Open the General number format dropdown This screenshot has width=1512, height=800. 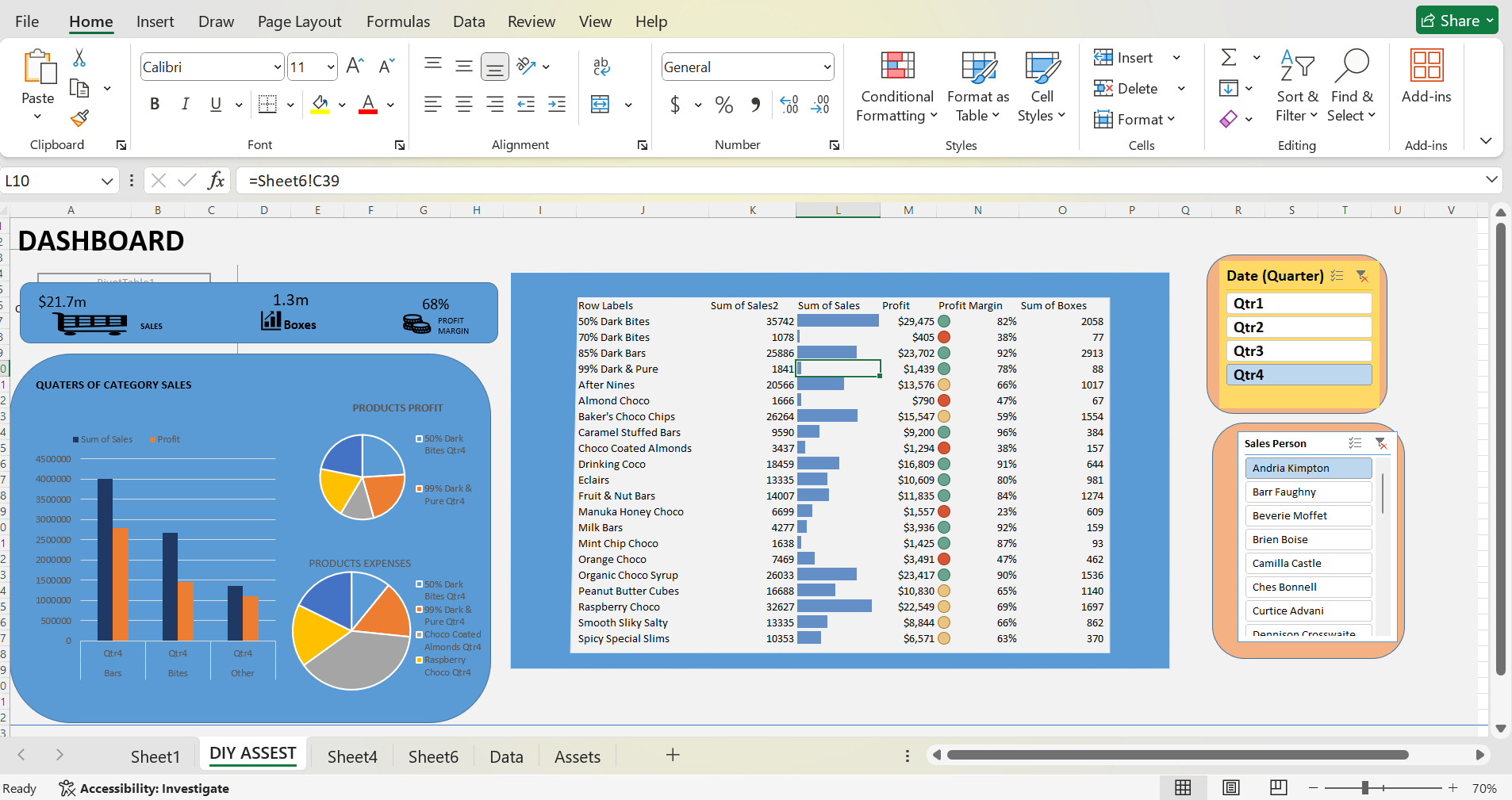tap(827, 67)
